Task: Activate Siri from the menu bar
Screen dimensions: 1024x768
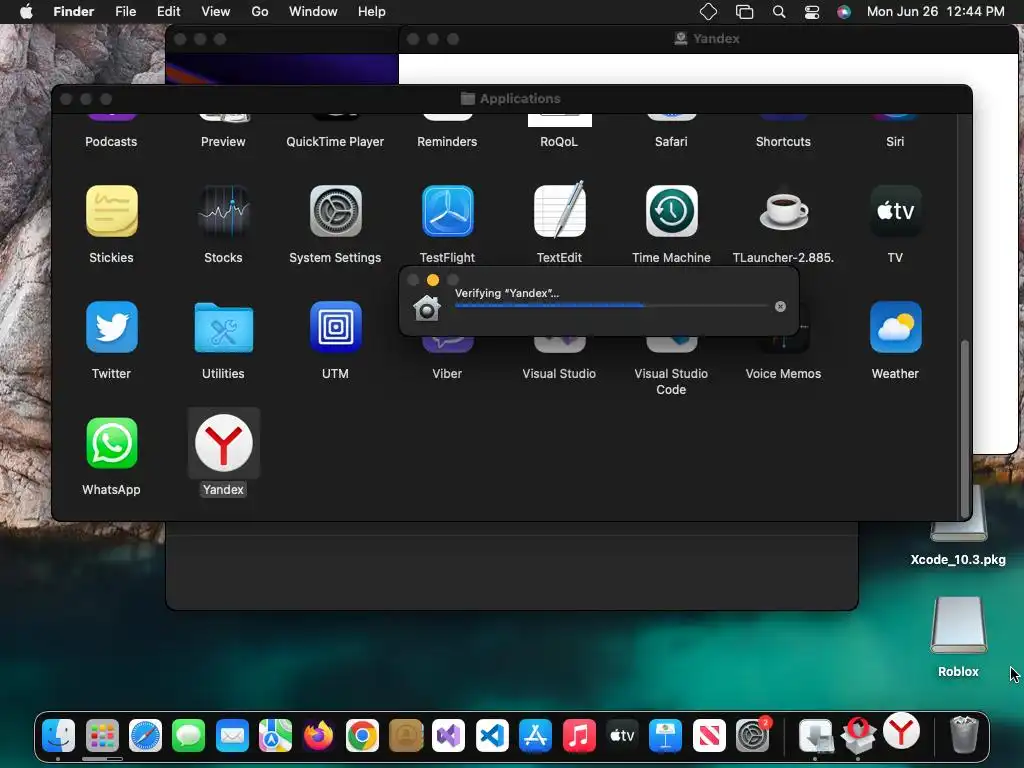Action: [844, 12]
